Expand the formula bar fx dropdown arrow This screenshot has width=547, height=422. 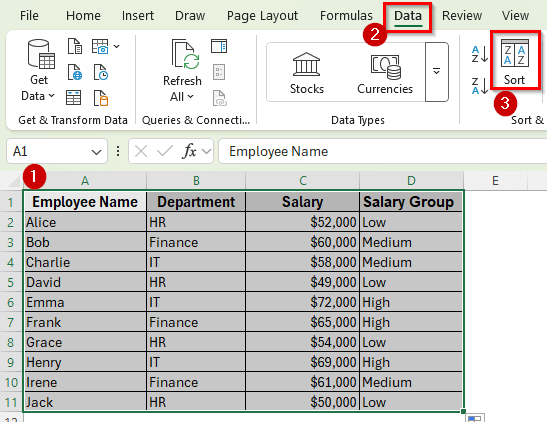tap(207, 152)
